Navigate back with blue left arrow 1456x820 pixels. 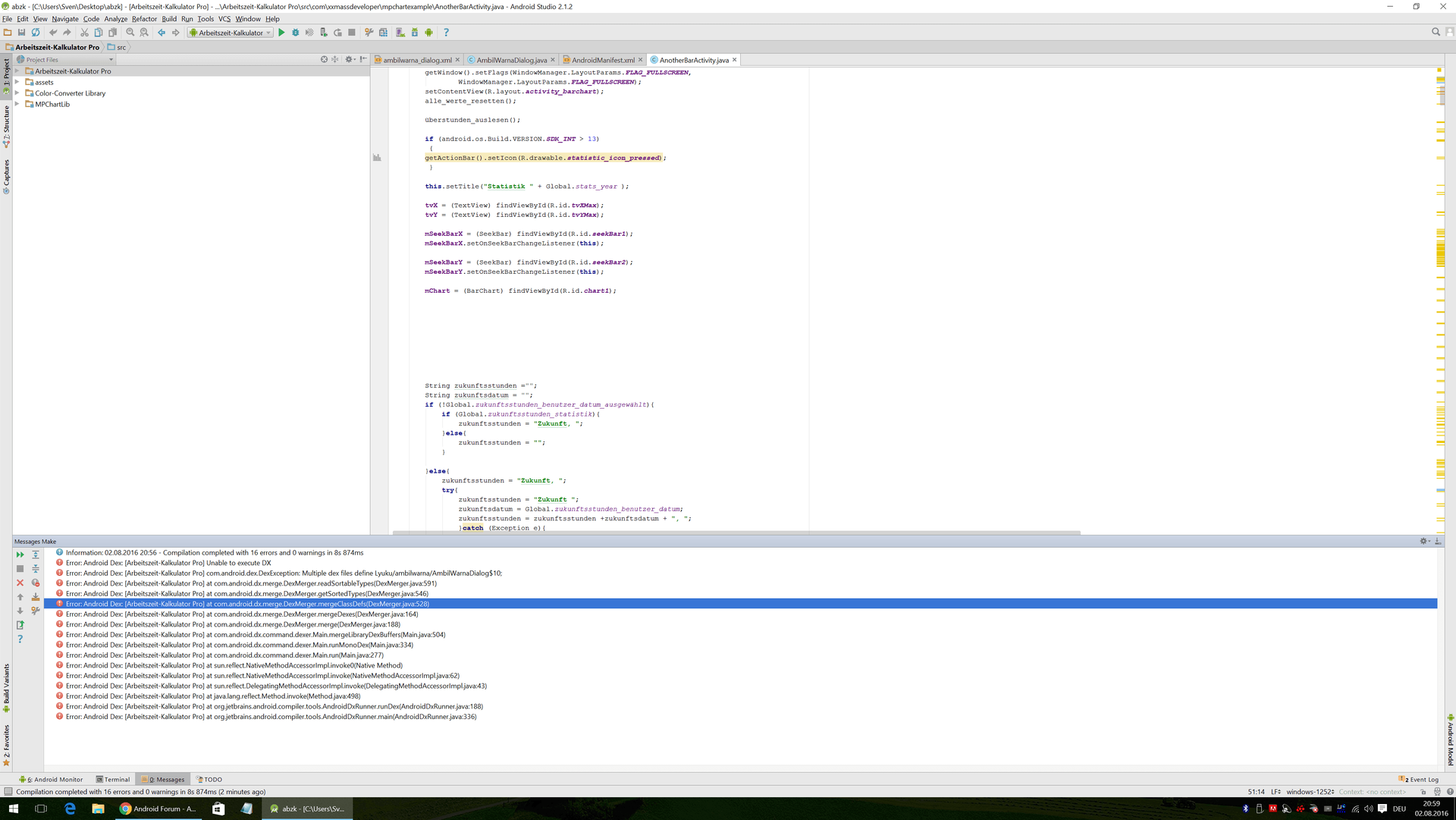coord(162,33)
